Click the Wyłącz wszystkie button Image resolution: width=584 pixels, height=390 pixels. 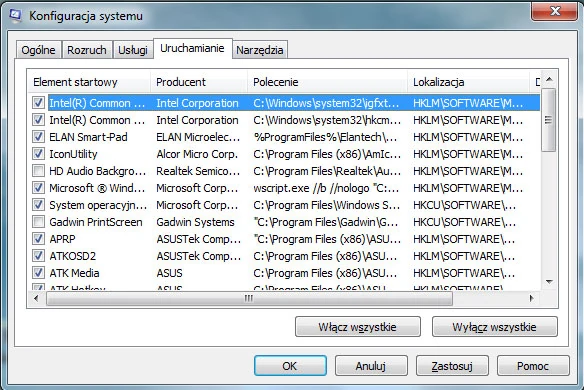(495, 327)
